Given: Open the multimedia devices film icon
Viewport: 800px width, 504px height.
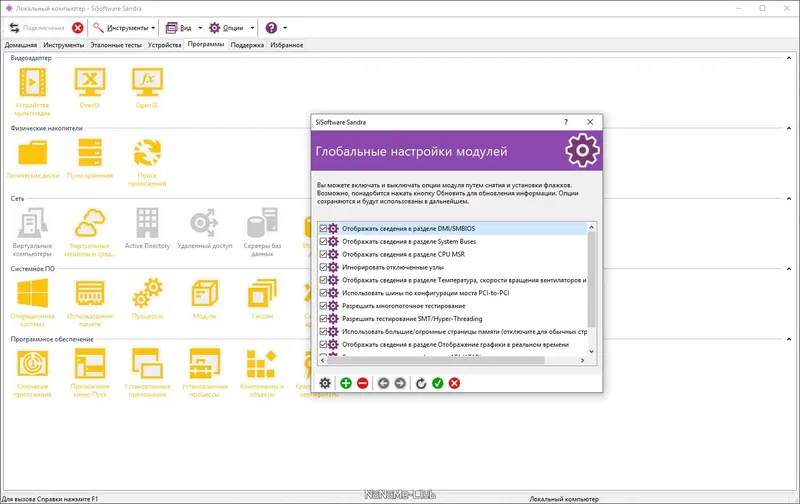Looking at the screenshot, I should click(33, 82).
